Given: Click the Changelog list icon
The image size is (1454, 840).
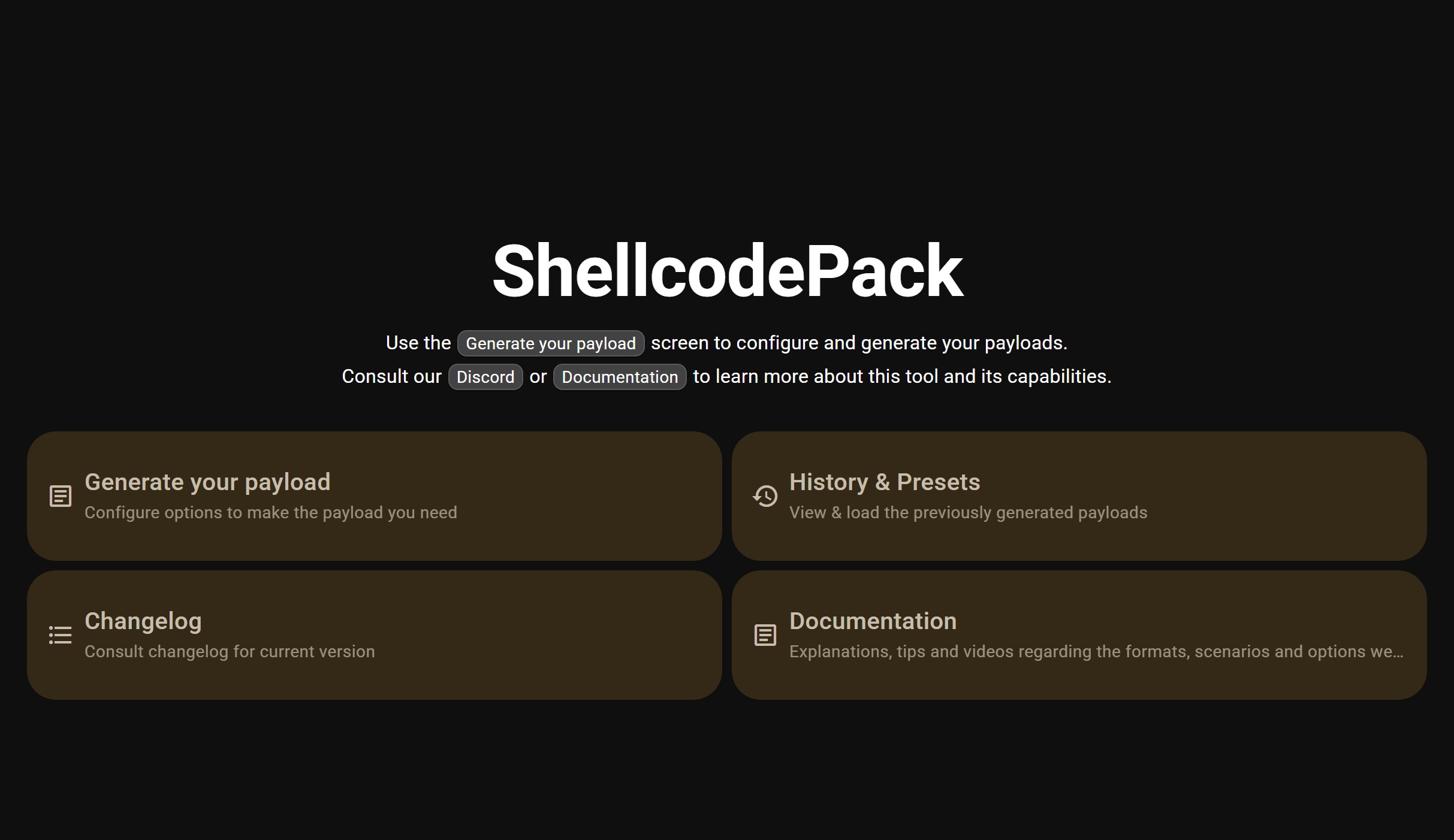Looking at the screenshot, I should (x=60, y=635).
